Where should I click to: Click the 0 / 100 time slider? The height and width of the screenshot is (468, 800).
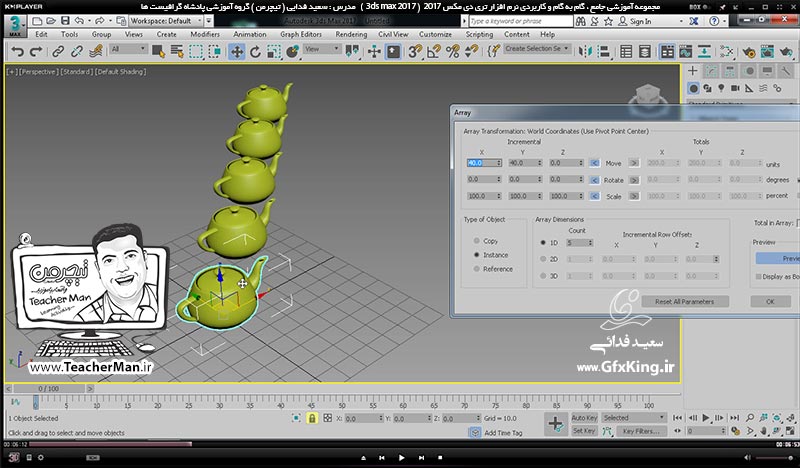coord(48,389)
